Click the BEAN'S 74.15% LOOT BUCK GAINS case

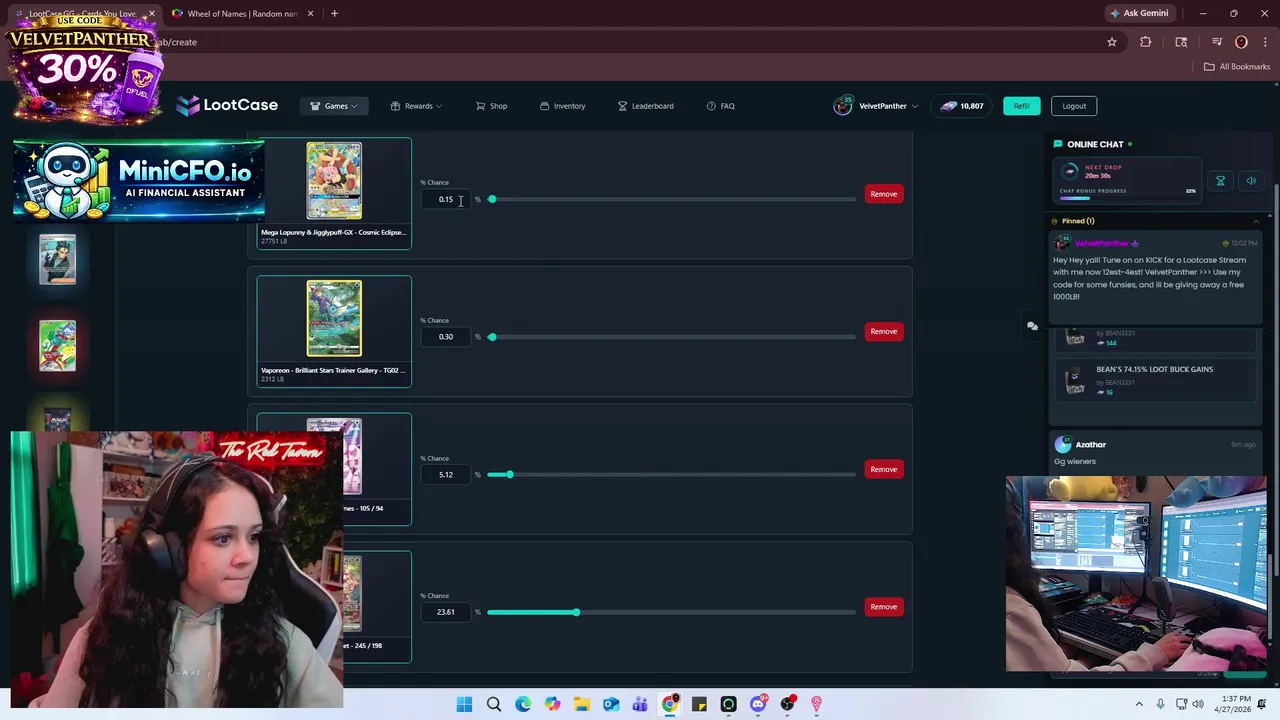1154,380
